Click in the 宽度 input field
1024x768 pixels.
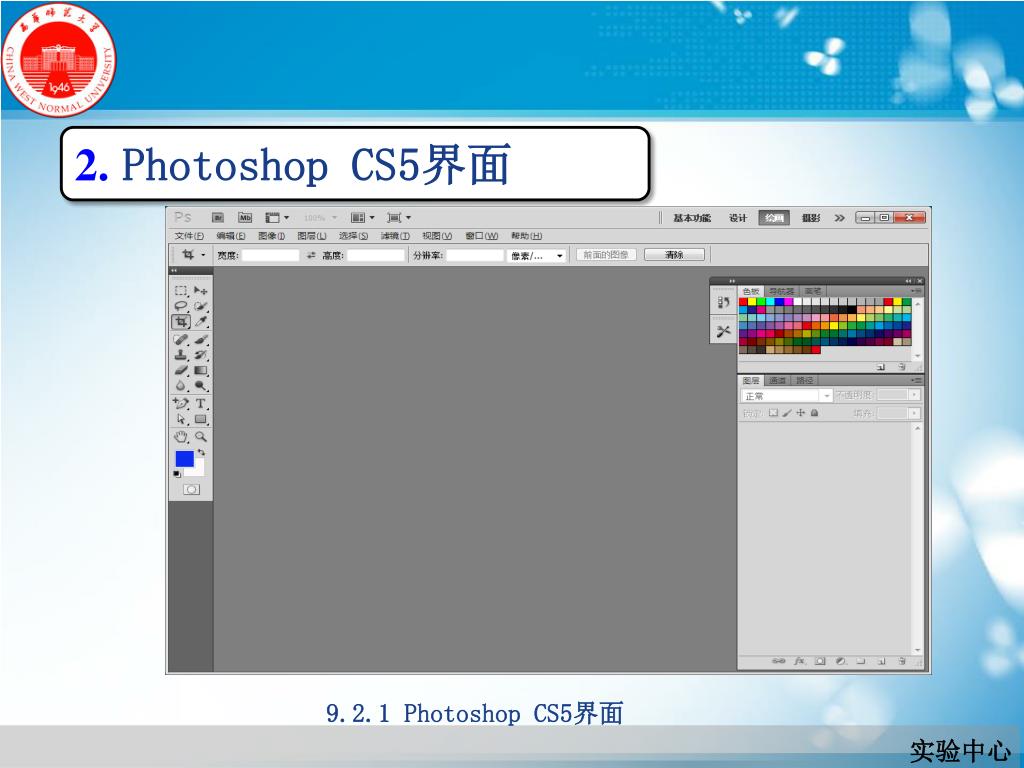[270, 255]
